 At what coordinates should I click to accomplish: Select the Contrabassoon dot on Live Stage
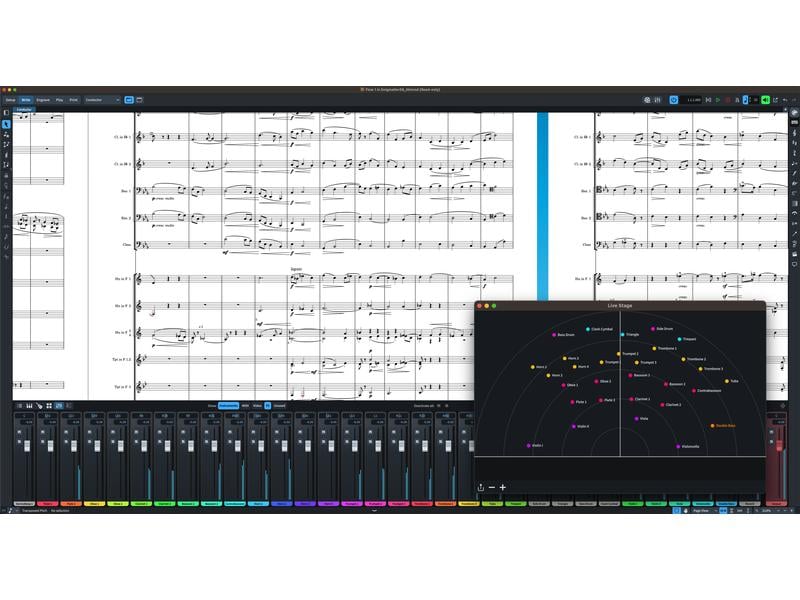click(x=694, y=391)
